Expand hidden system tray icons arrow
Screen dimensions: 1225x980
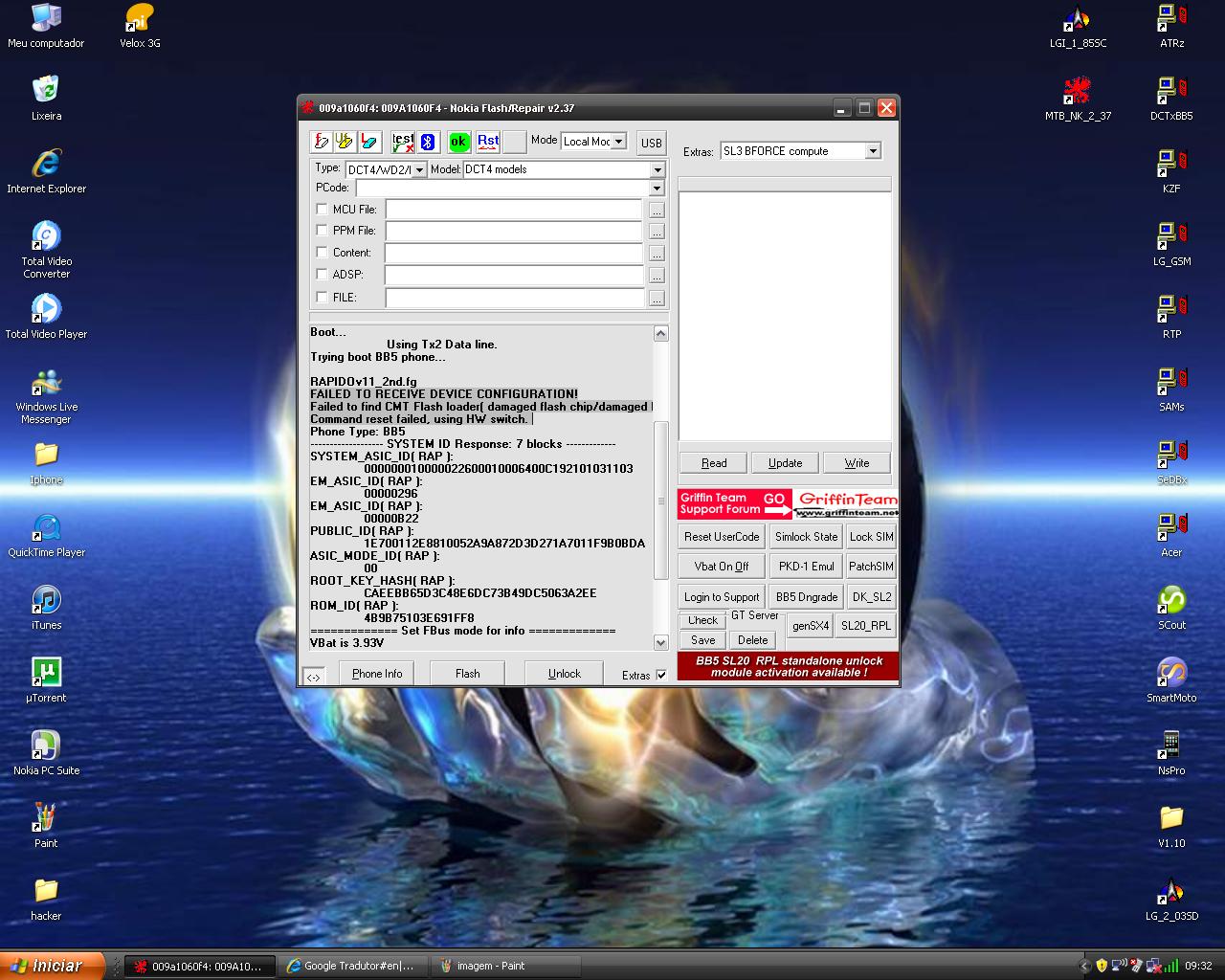(x=1084, y=966)
